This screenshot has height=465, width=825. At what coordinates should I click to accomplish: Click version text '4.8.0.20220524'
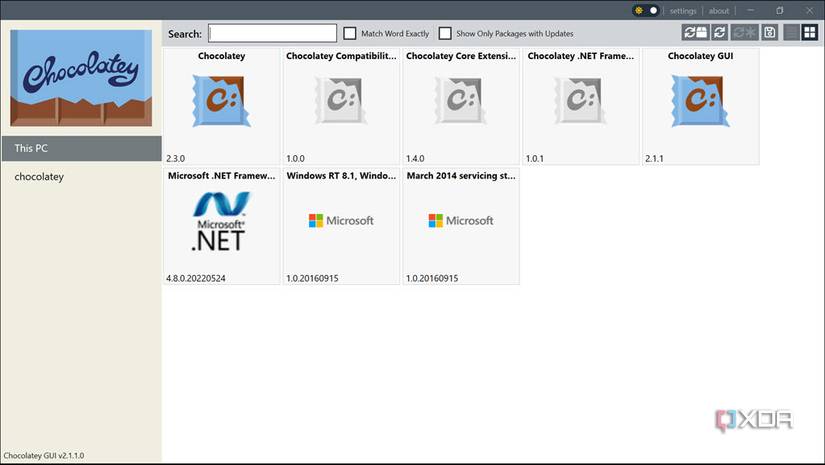[196, 278]
